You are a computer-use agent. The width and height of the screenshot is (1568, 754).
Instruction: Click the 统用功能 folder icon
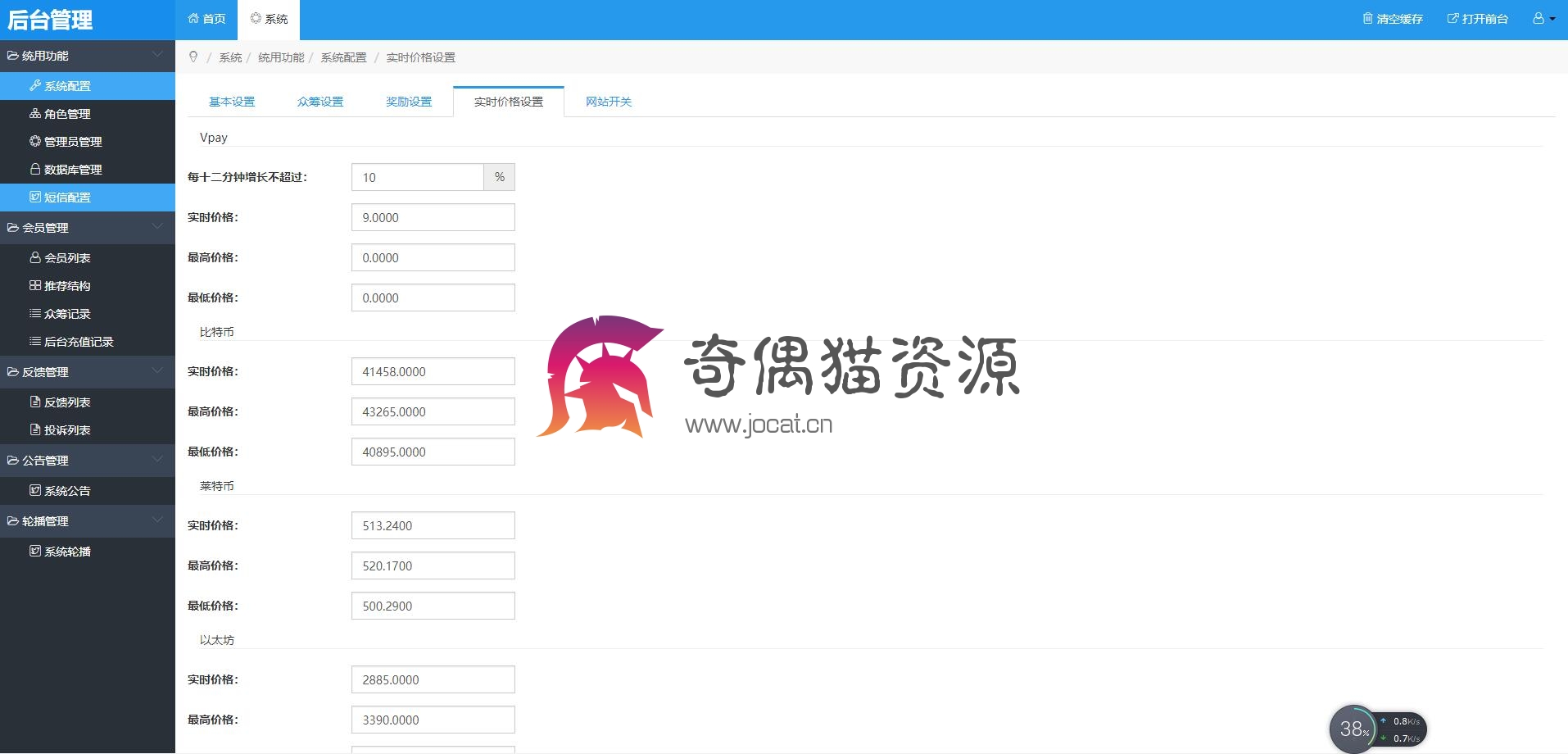click(13, 56)
